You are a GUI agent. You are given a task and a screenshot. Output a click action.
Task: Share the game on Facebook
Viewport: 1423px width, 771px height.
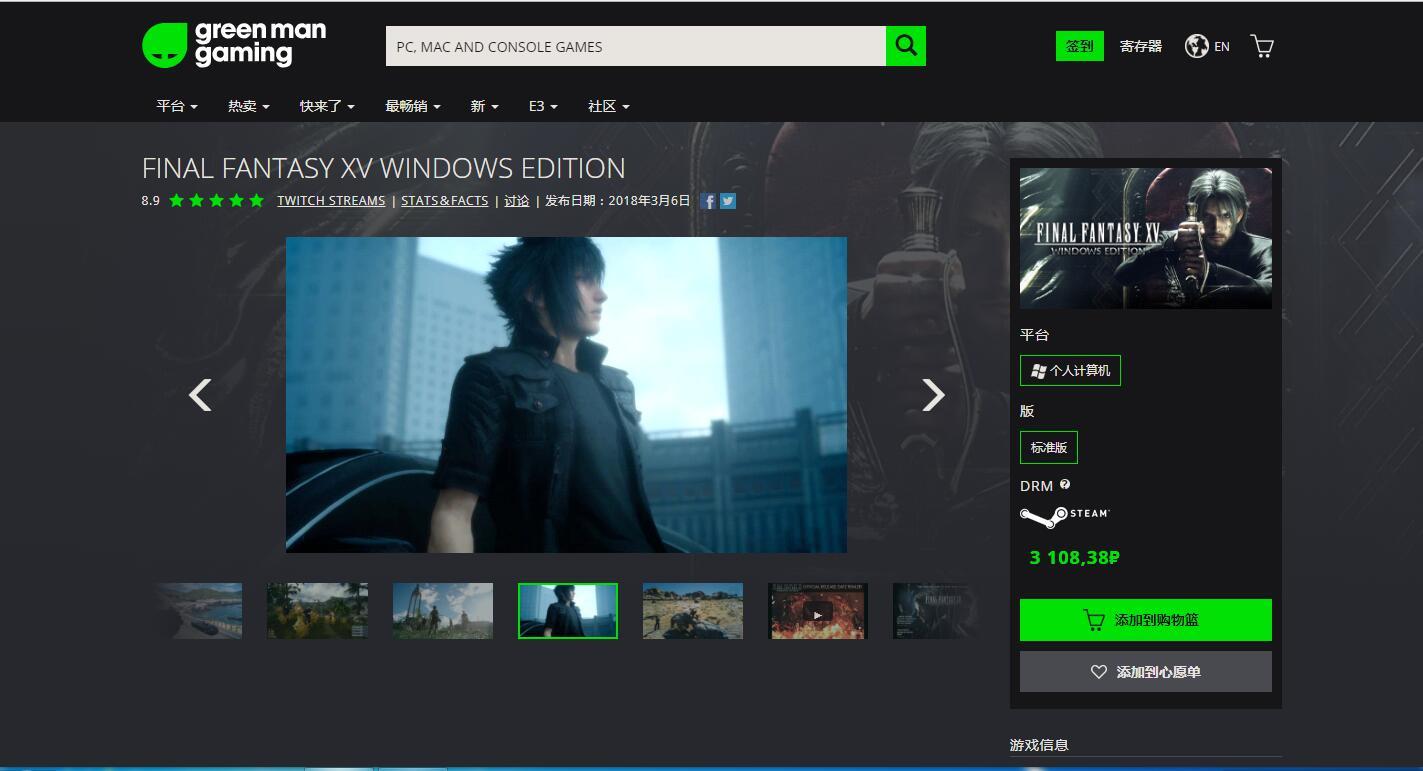coord(707,201)
